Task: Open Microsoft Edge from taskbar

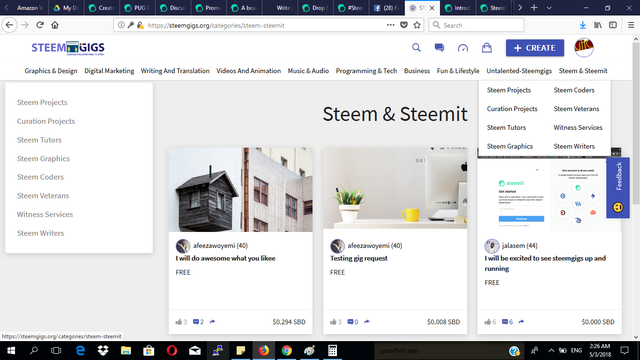Action: coord(80,351)
